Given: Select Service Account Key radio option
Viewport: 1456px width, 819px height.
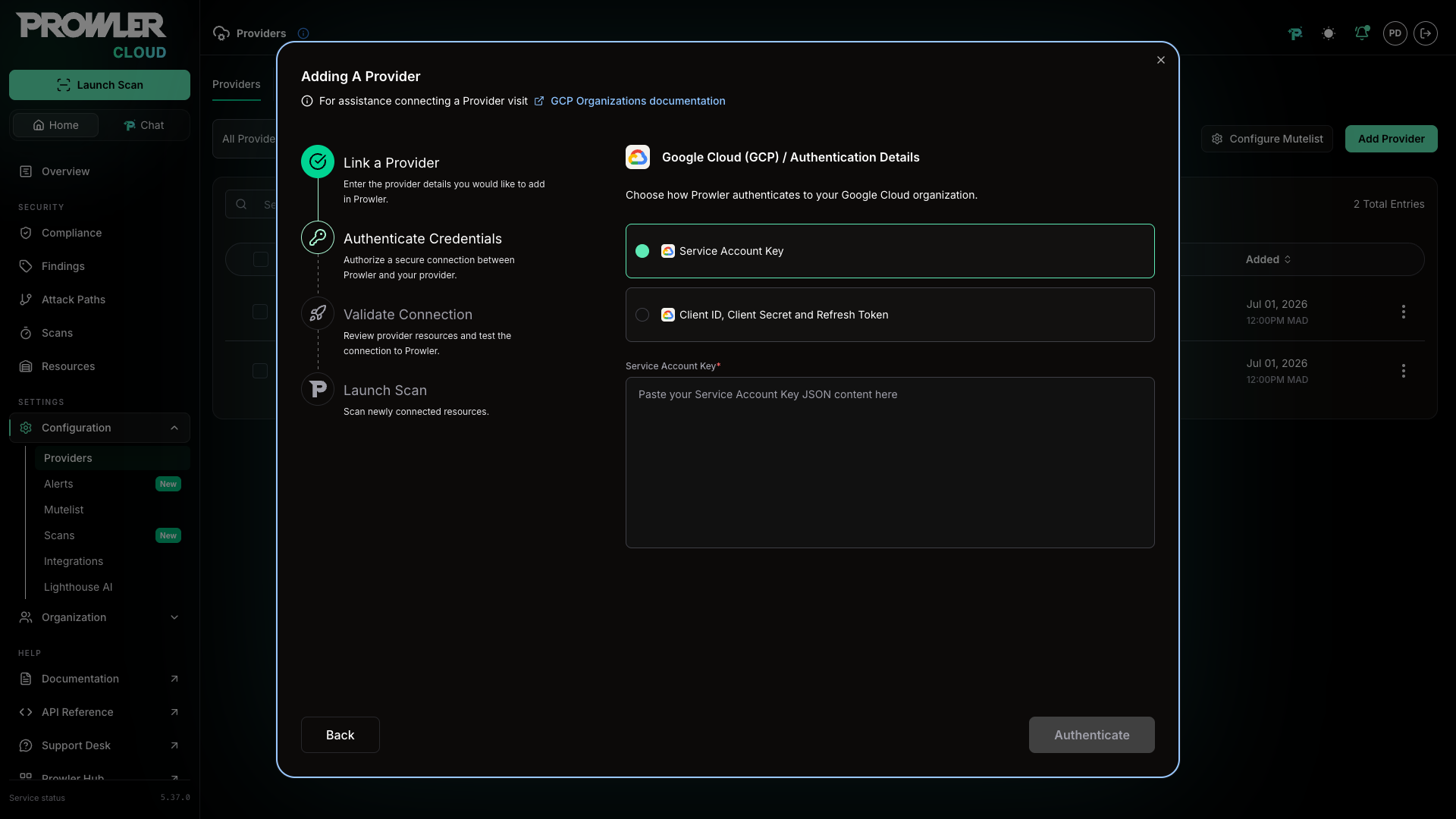Looking at the screenshot, I should [x=890, y=251].
